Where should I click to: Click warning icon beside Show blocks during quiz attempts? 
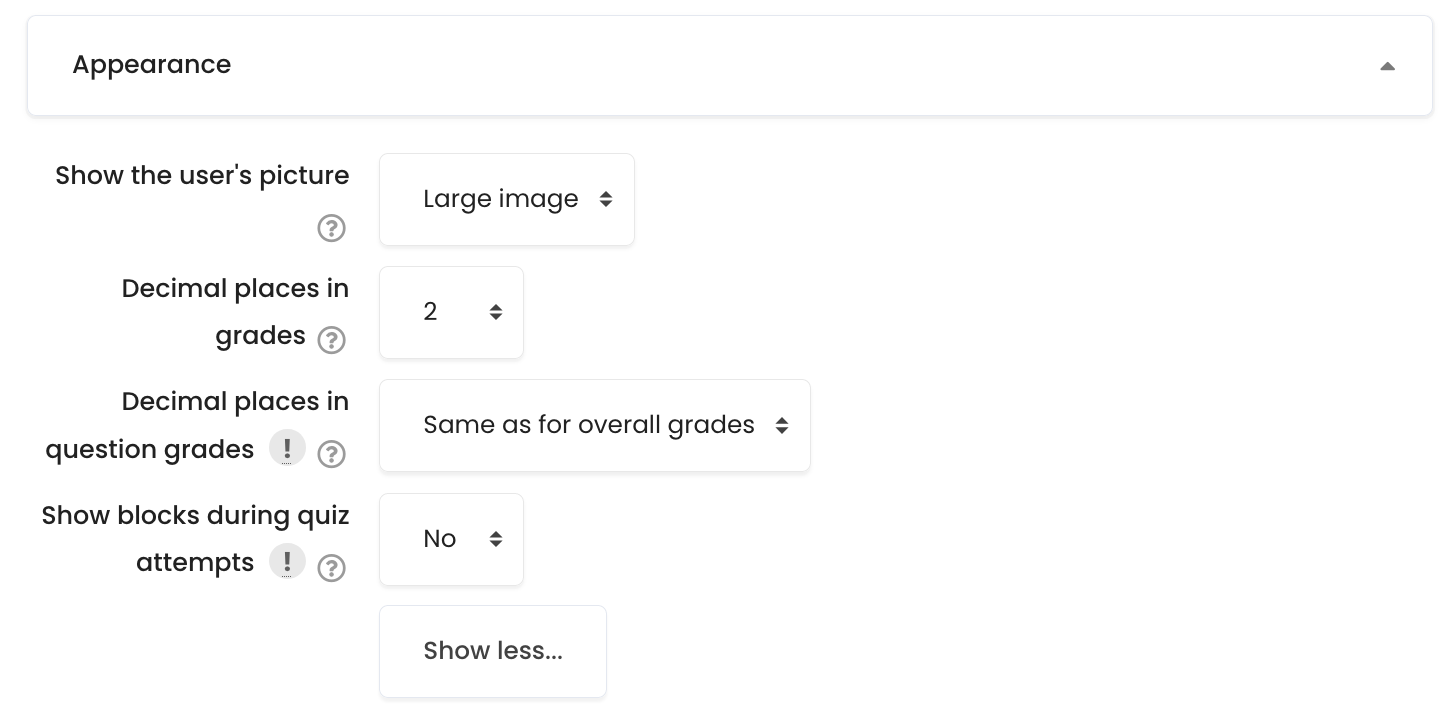(x=287, y=561)
